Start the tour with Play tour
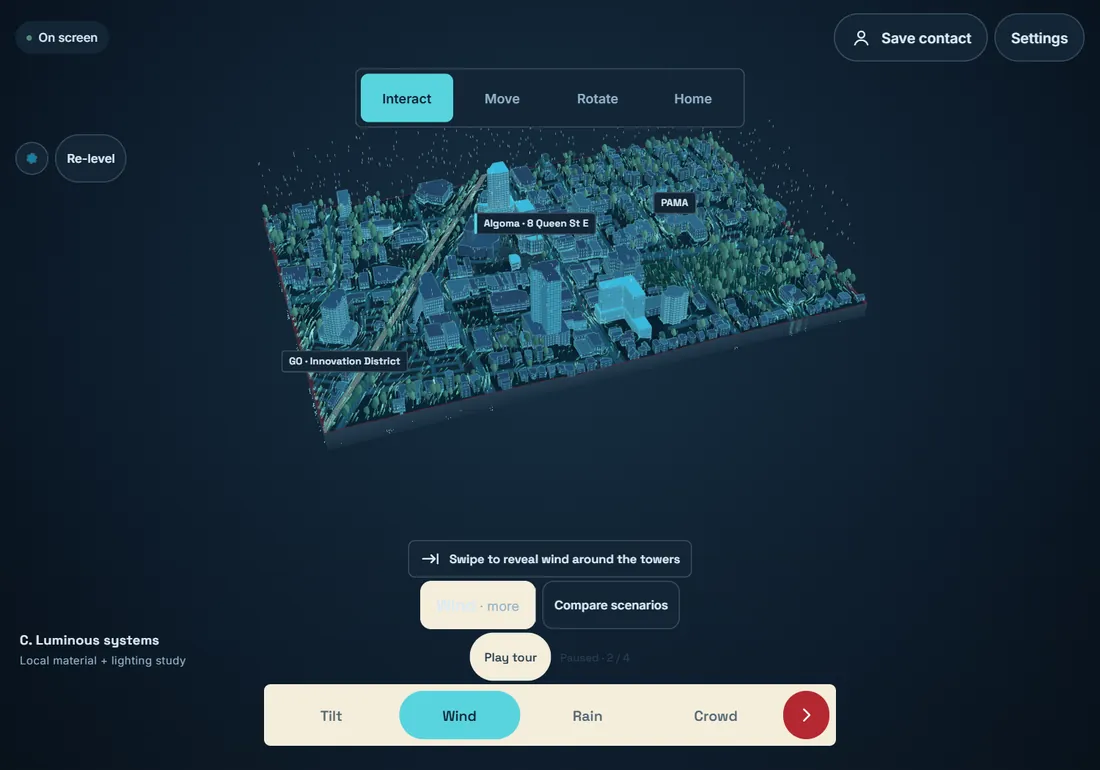The width and height of the screenshot is (1100, 770). 510,657
